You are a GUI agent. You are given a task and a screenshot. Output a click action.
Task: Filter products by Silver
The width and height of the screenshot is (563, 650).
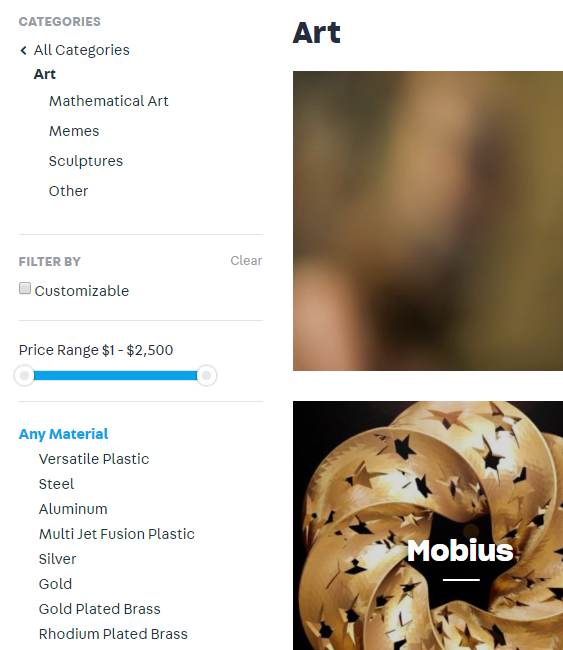point(57,559)
